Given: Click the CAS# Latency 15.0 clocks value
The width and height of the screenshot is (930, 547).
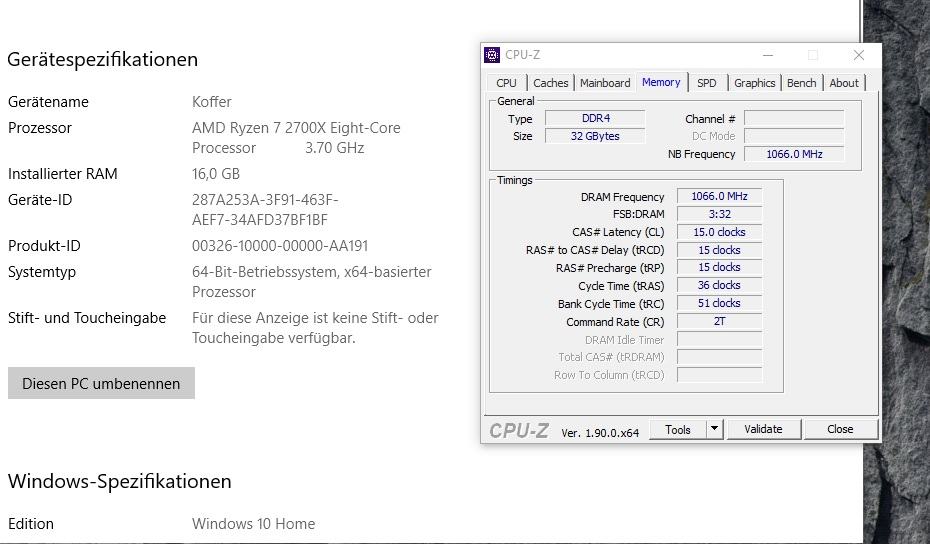Looking at the screenshot, I should (719, 232).
